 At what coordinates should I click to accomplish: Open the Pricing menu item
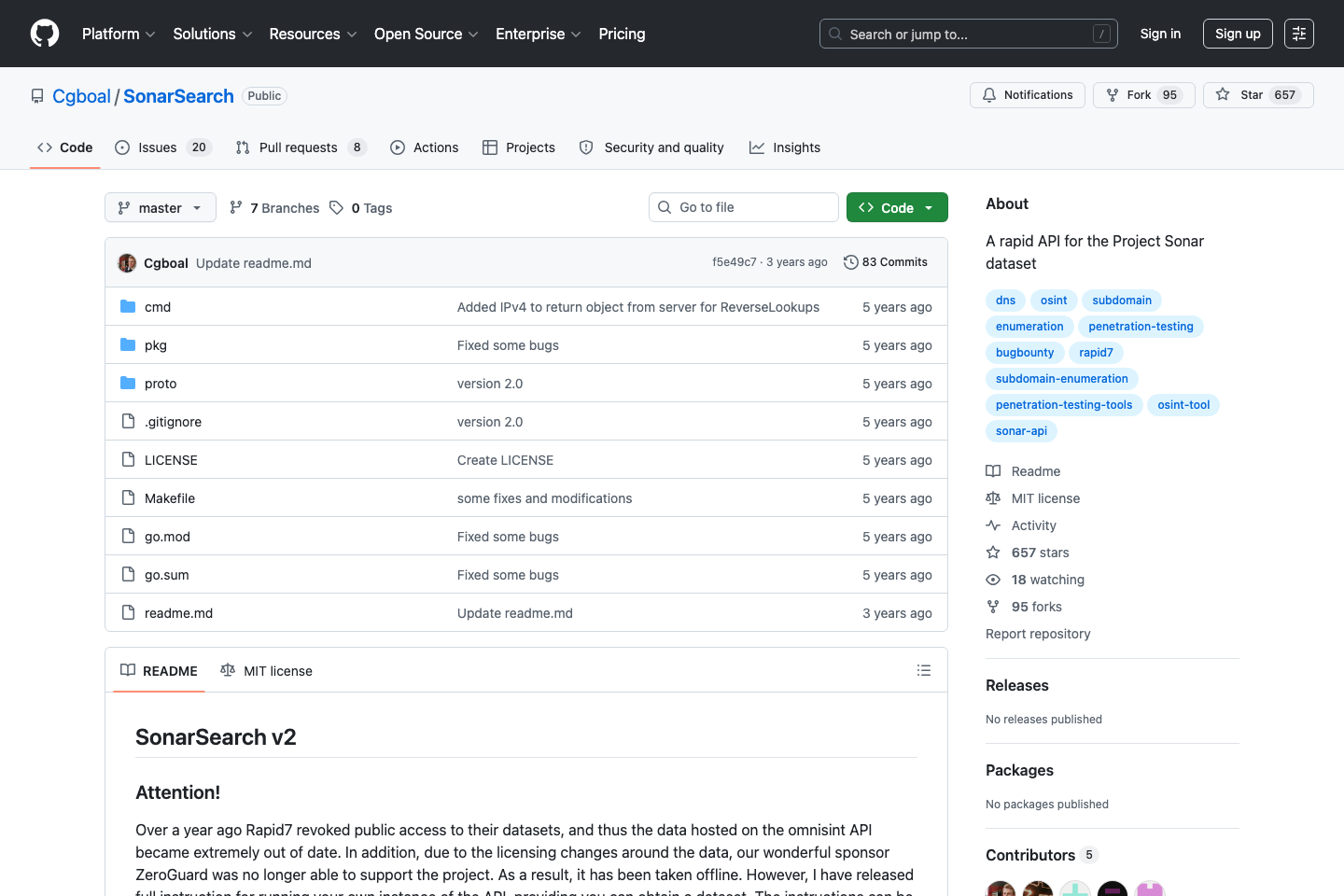click(622, 34)
